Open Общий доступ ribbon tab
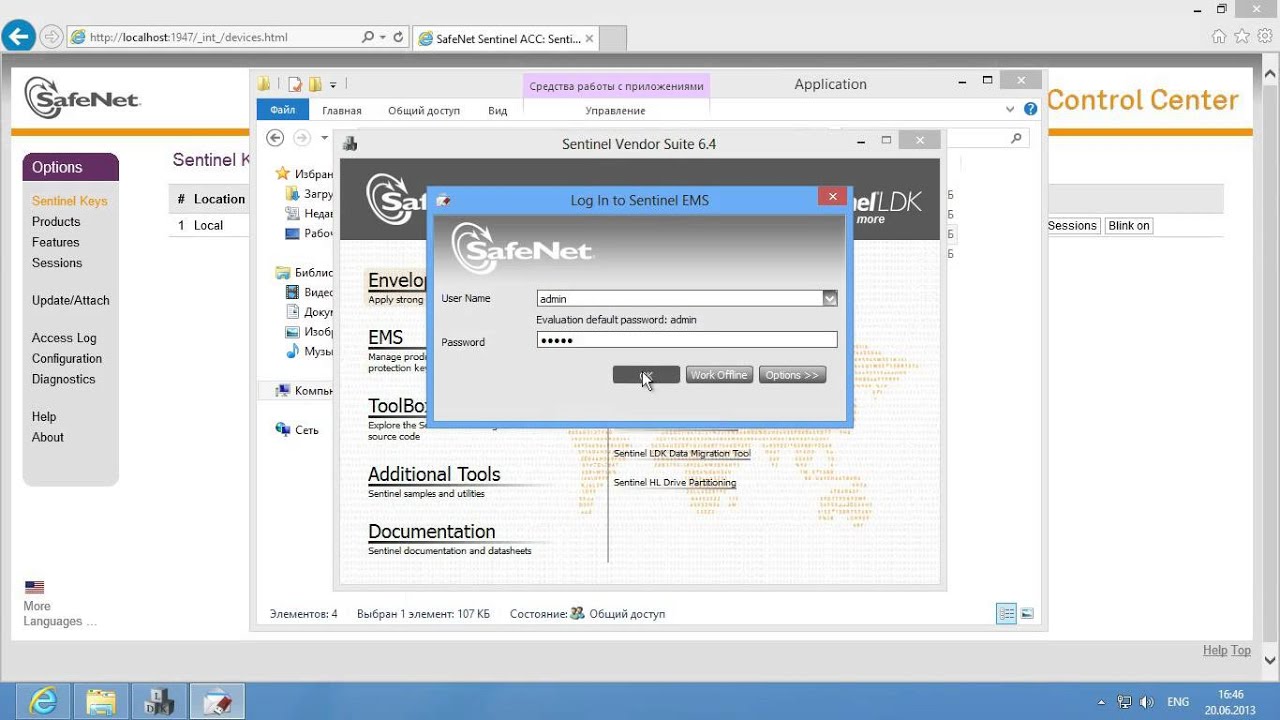This screenshot has width=1280, height=720. (x=424, y=110)
